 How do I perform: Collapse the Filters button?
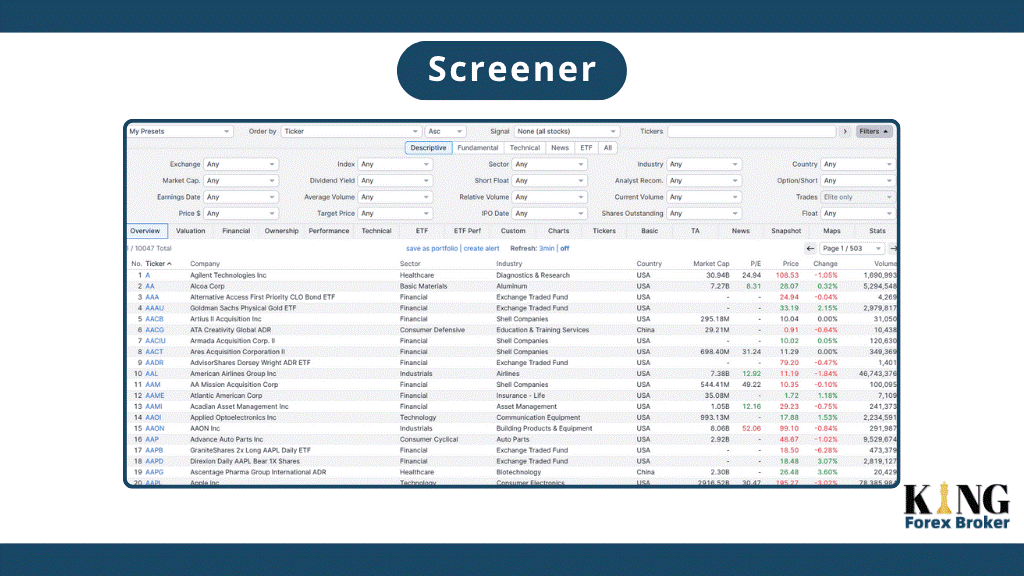click(x=874, y=131)
